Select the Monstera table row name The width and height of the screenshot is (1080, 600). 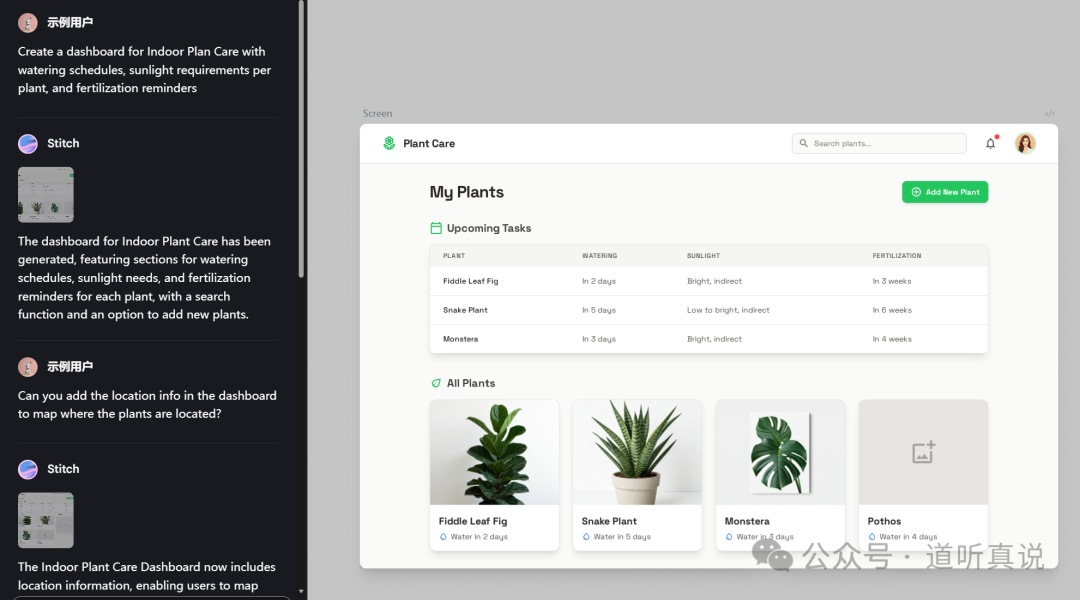[x=460, y=339]
